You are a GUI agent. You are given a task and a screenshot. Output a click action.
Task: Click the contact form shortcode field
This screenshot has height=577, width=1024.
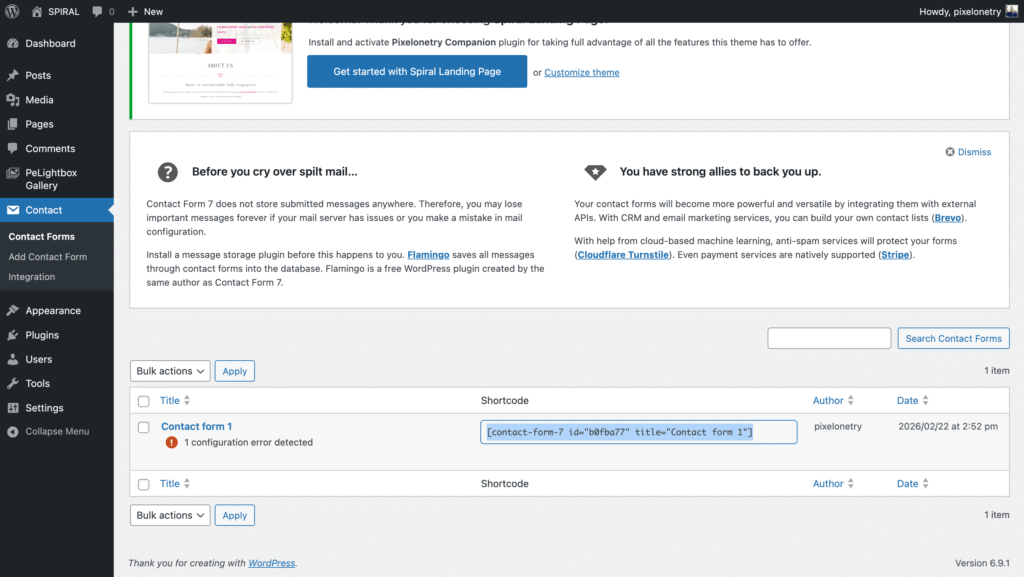point(638,432)
